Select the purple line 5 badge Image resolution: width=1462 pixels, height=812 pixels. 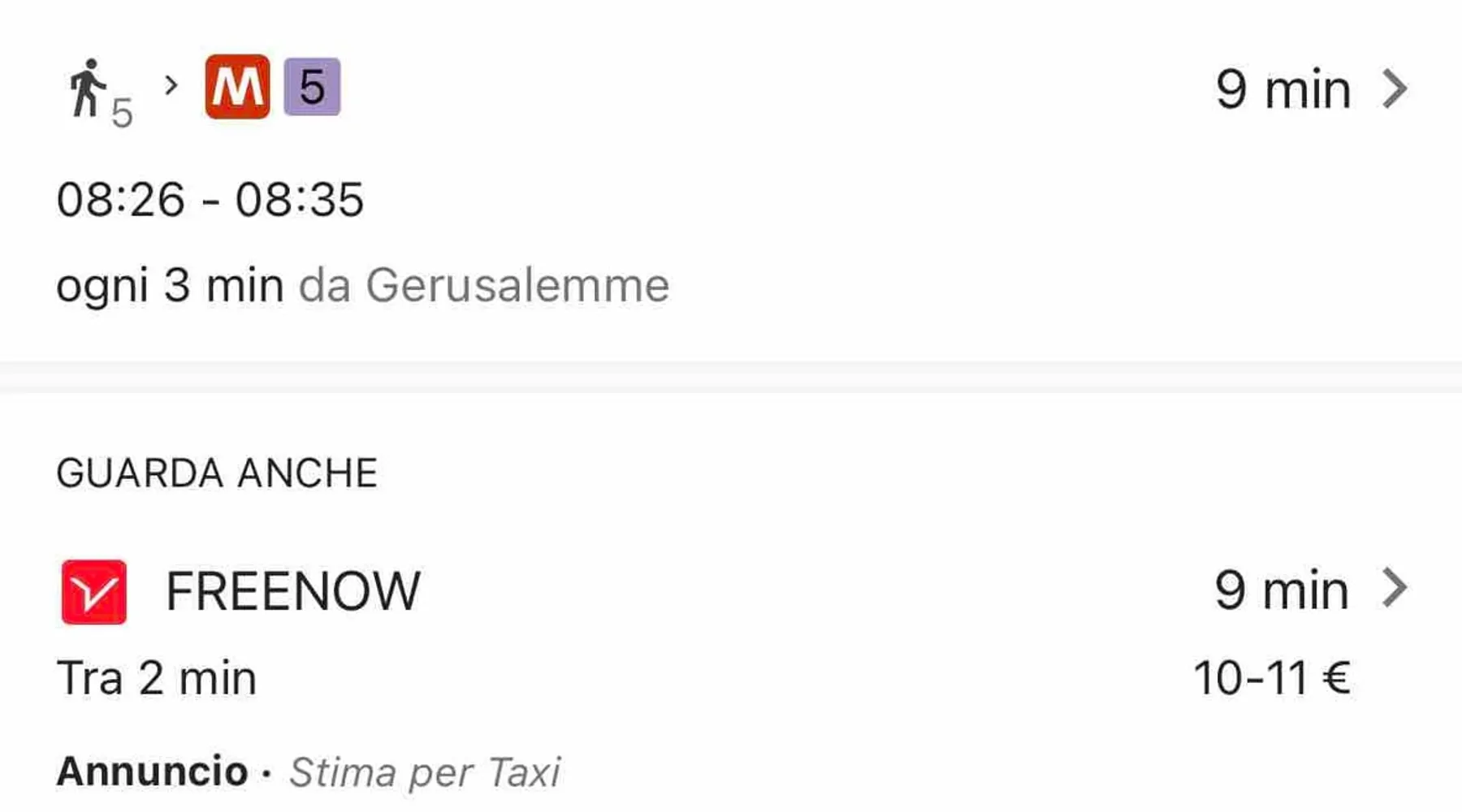312,87
